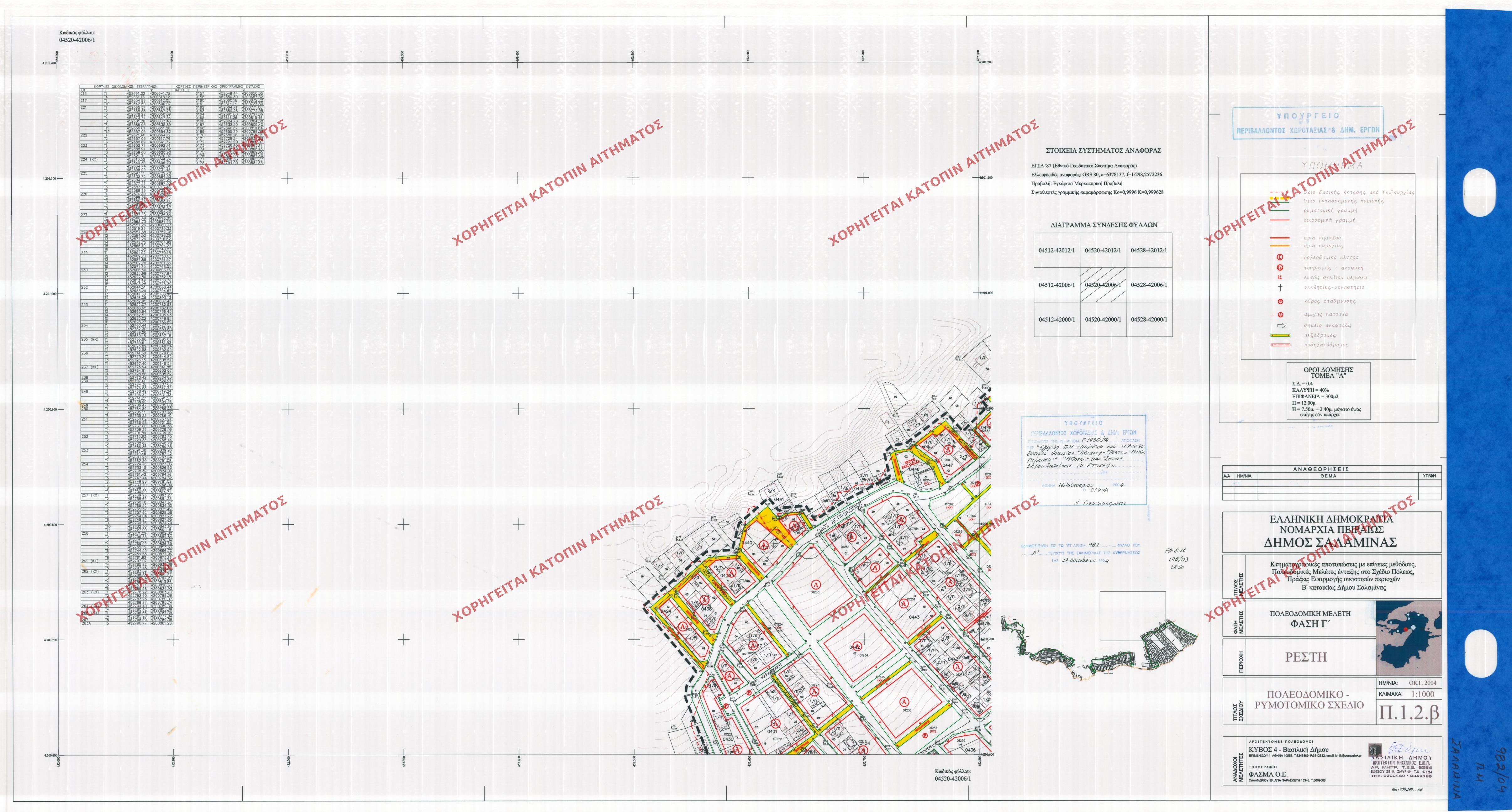Click the reference point arrow legend symbol

1281,326
